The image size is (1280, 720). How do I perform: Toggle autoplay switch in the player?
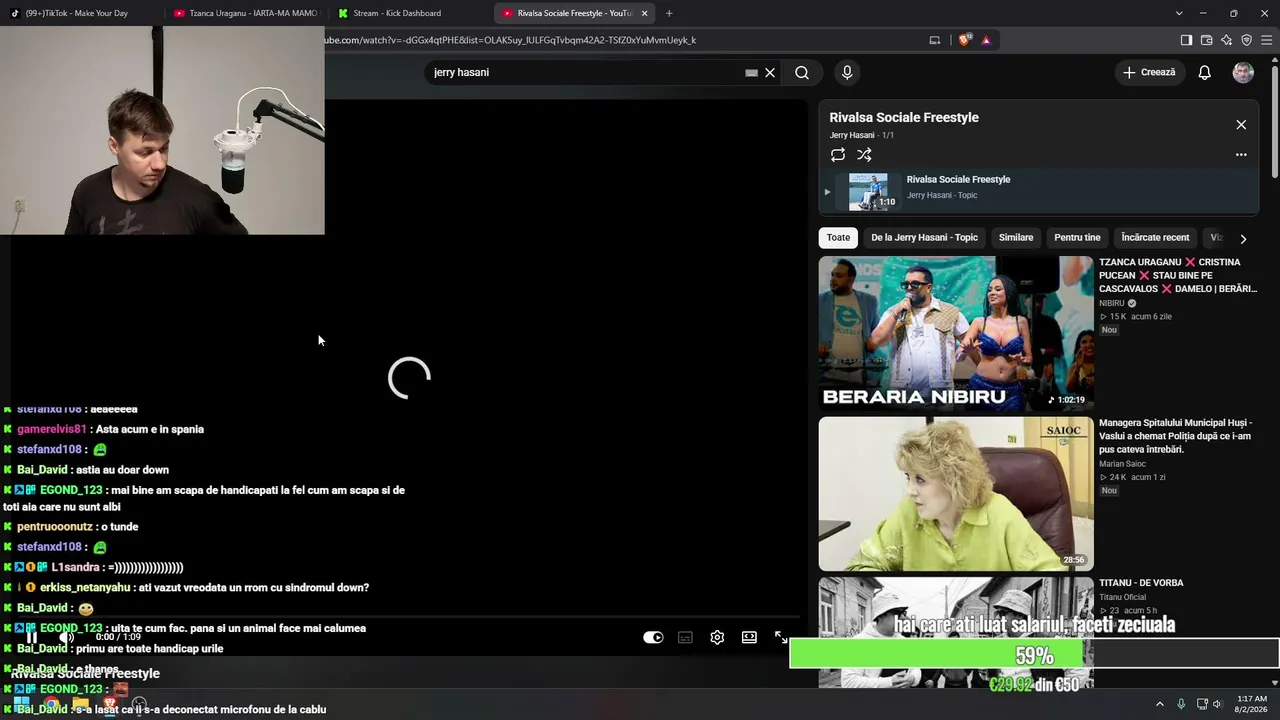[653, 637]
